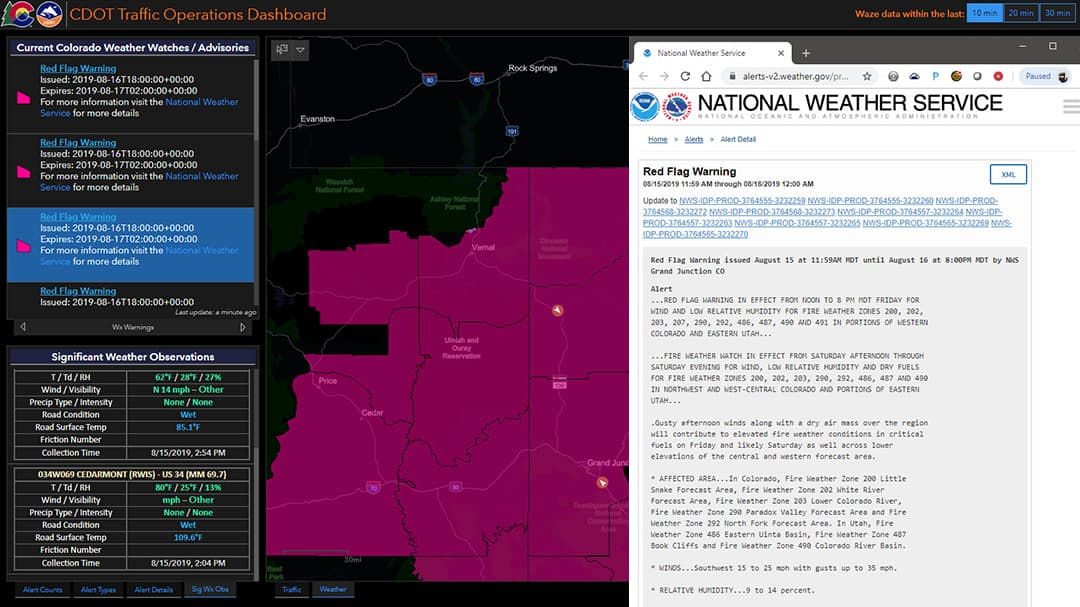Image resolution: width=1080 pixels, height=607 pixels.
Task: Switch the map to the Weather tab
Action: 333,589
